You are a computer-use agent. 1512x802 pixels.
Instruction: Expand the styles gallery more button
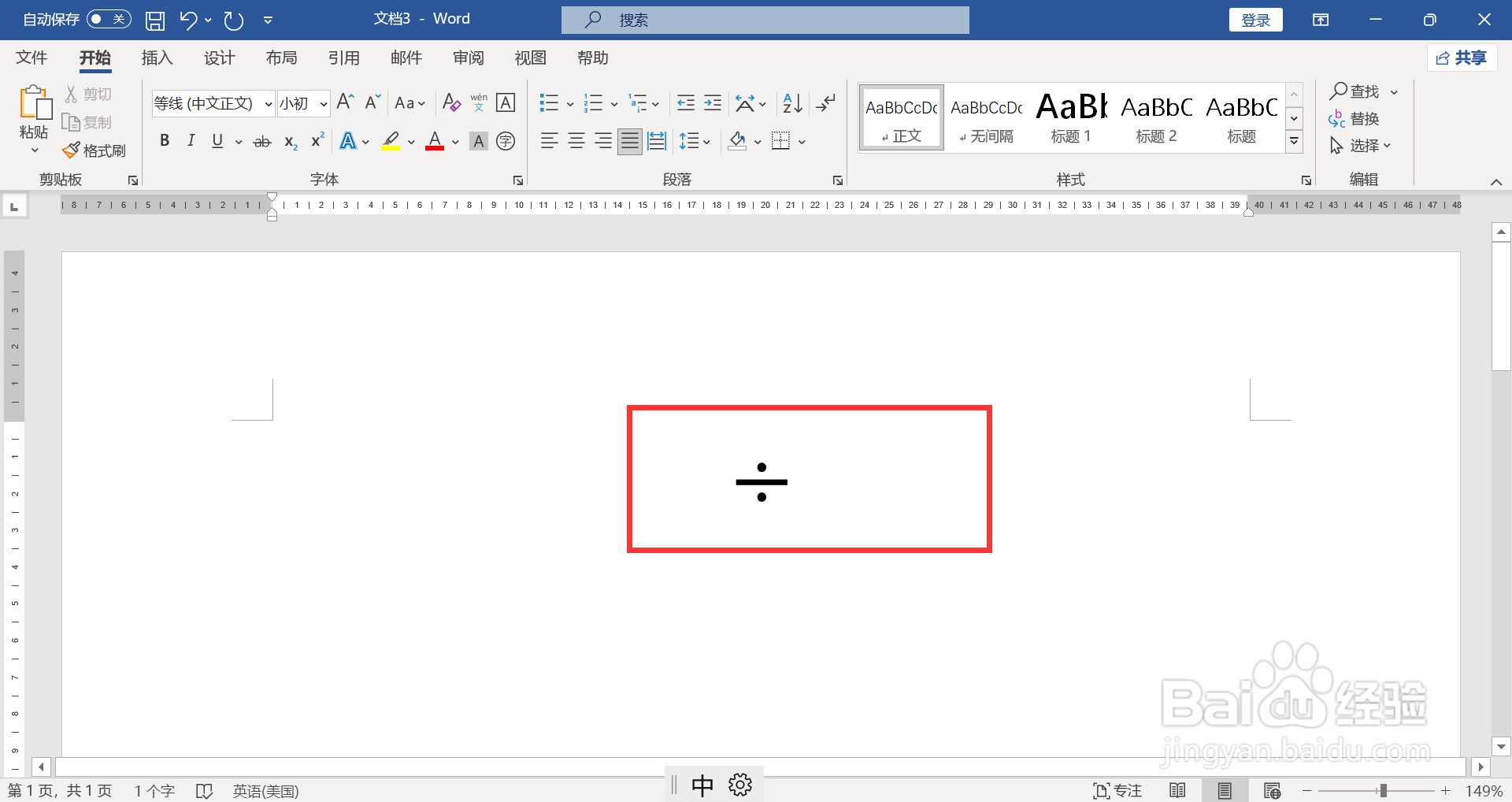1294,142
